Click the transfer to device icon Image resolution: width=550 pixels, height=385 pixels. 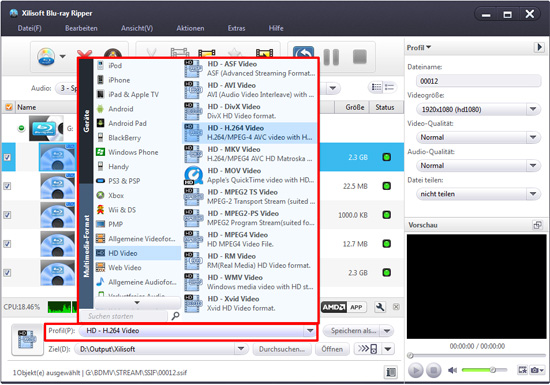pyautogui.click(x=368, y=349)
